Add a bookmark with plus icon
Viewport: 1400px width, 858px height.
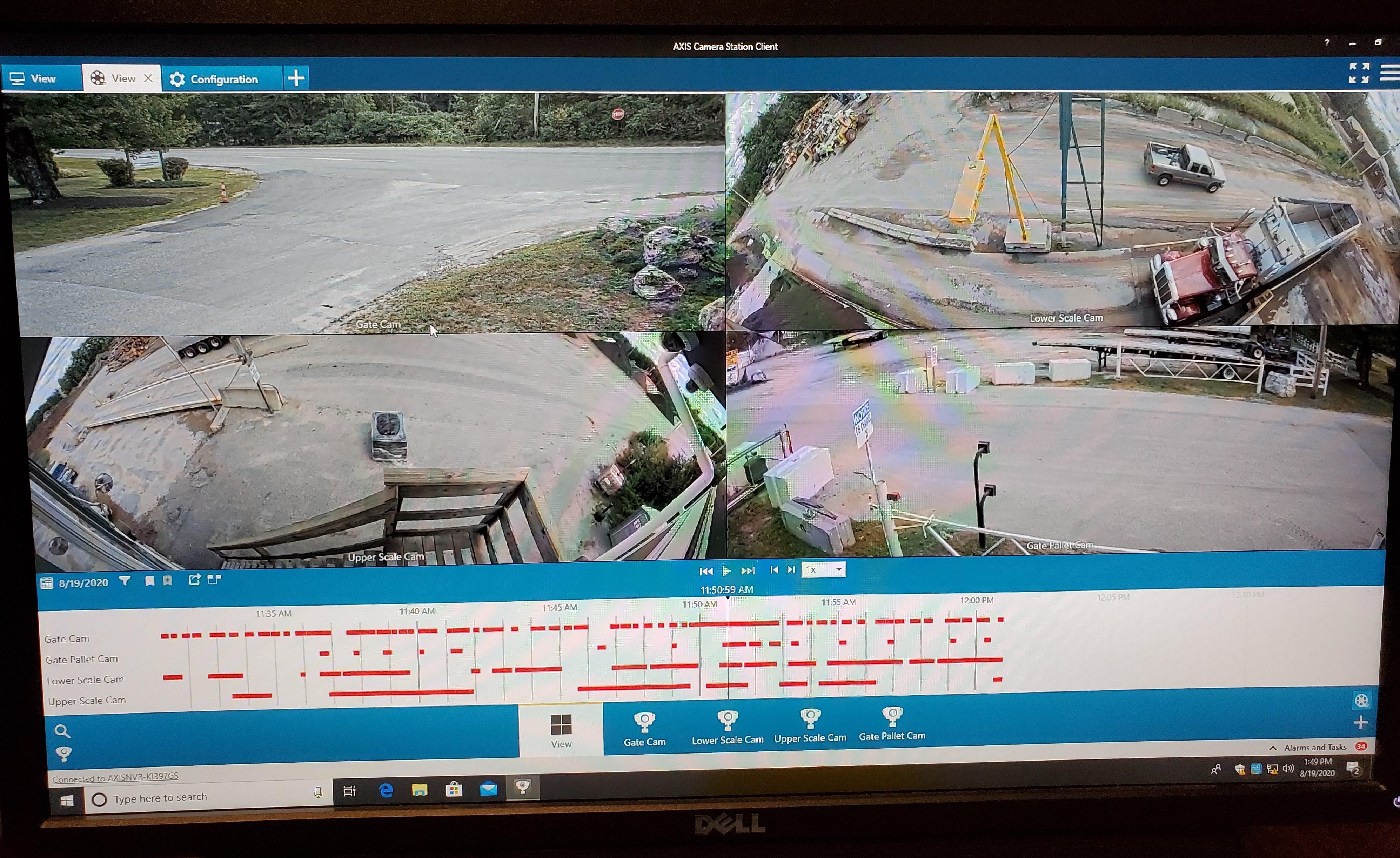tap(168, 581)
